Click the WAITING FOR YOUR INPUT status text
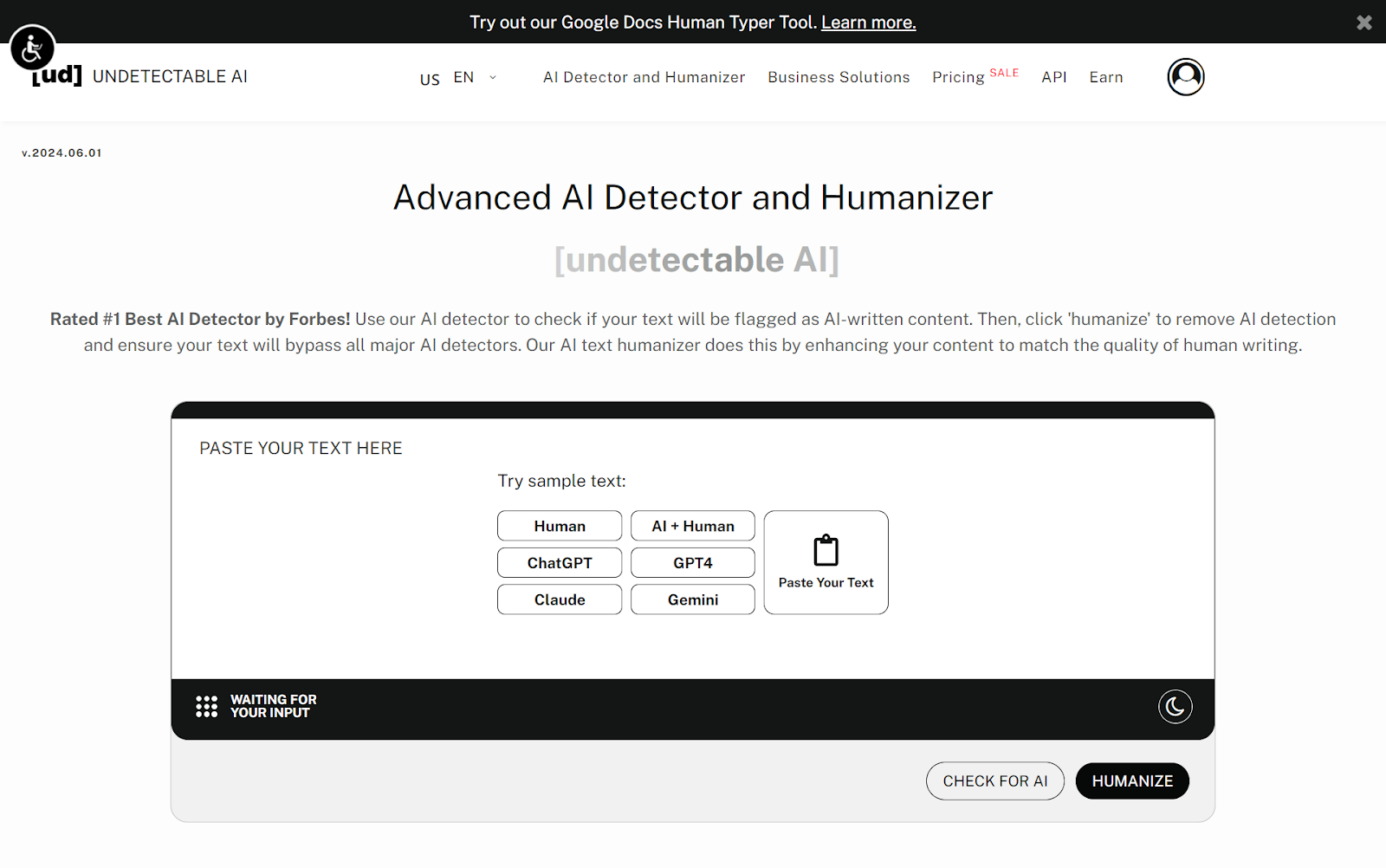Viewport: 1386px width, 868px height. pos(274,706)
